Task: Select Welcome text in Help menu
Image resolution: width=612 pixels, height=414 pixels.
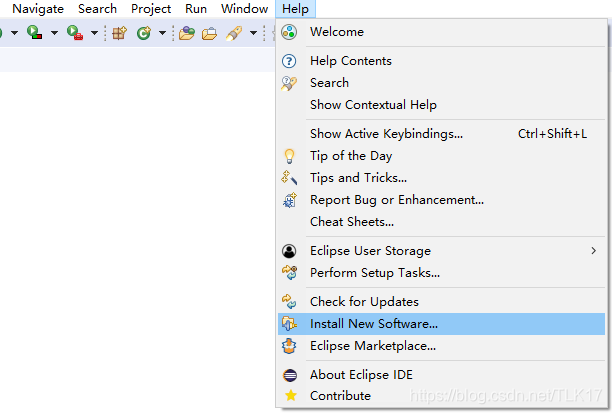Action: tap(337, 32)
